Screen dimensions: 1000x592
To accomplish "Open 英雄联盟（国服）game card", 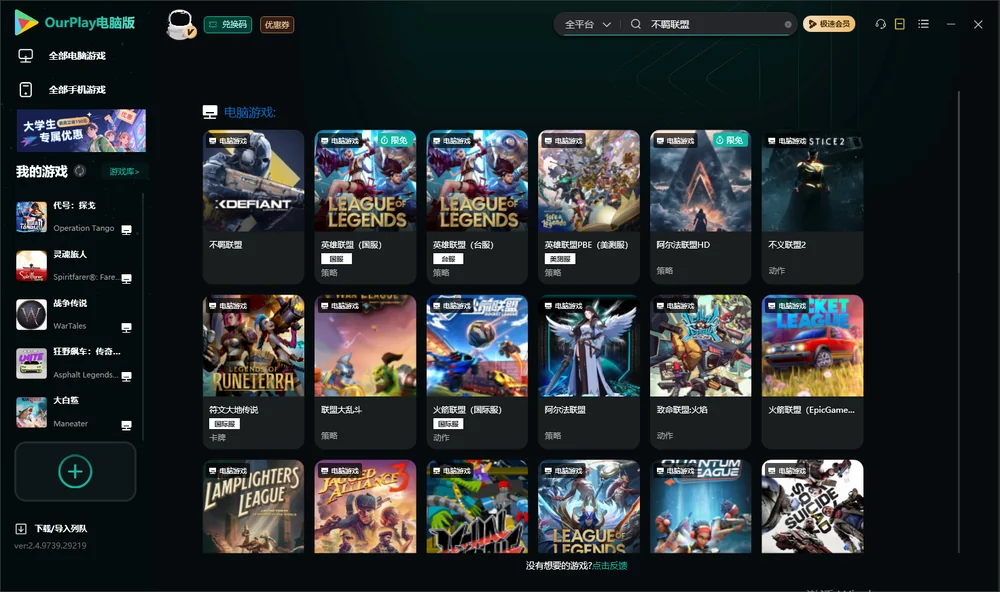I will [365, 207].
